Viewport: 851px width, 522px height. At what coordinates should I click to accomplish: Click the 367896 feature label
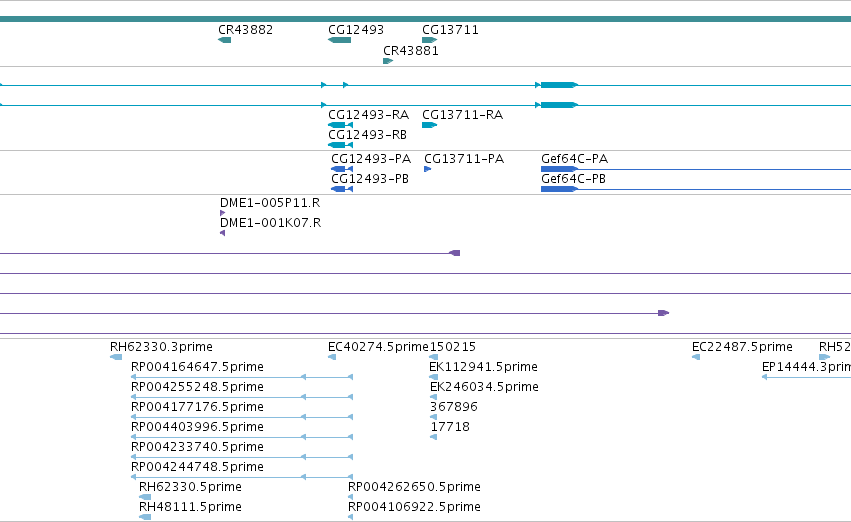pyautogui.click(x=454, y=406)
